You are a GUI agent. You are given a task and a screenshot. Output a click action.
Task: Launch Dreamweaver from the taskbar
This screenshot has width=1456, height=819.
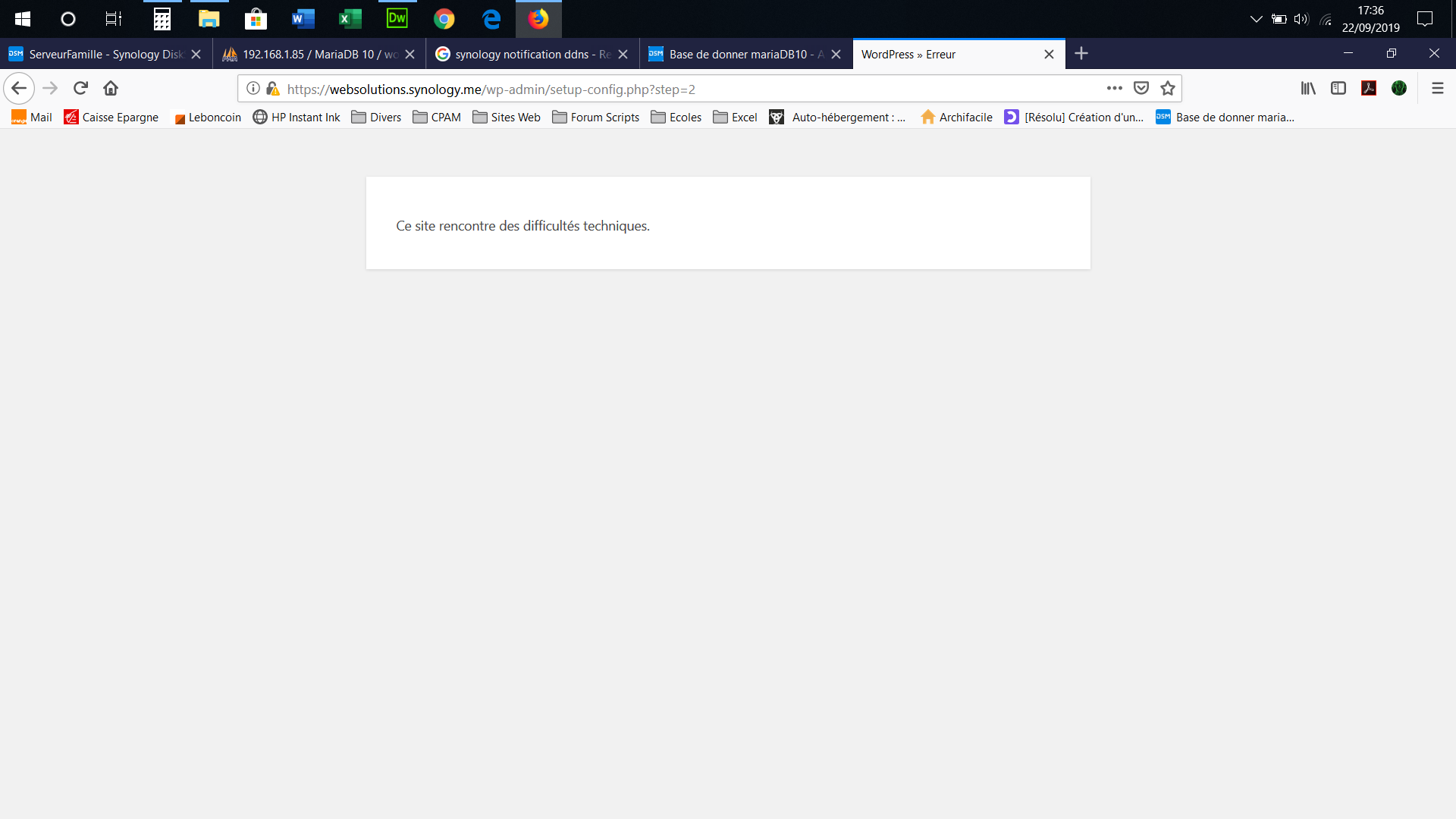(397, 19)
